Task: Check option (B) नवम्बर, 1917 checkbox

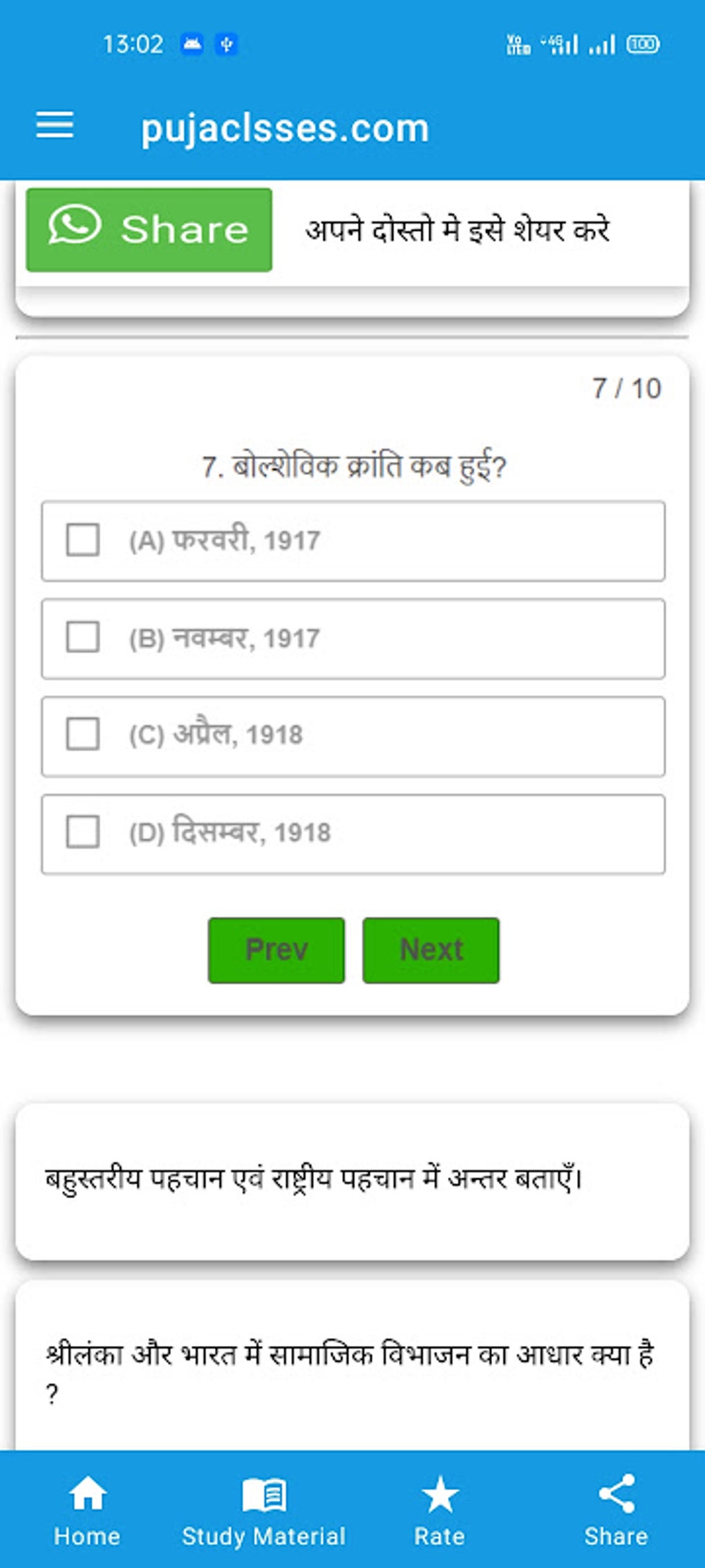Action: click(x=83, y=638)
